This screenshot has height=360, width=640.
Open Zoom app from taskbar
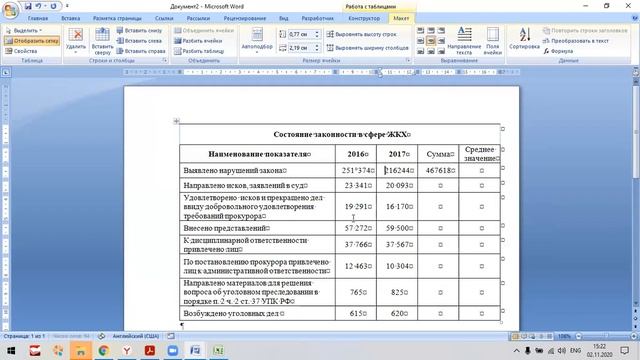point(173,351)
